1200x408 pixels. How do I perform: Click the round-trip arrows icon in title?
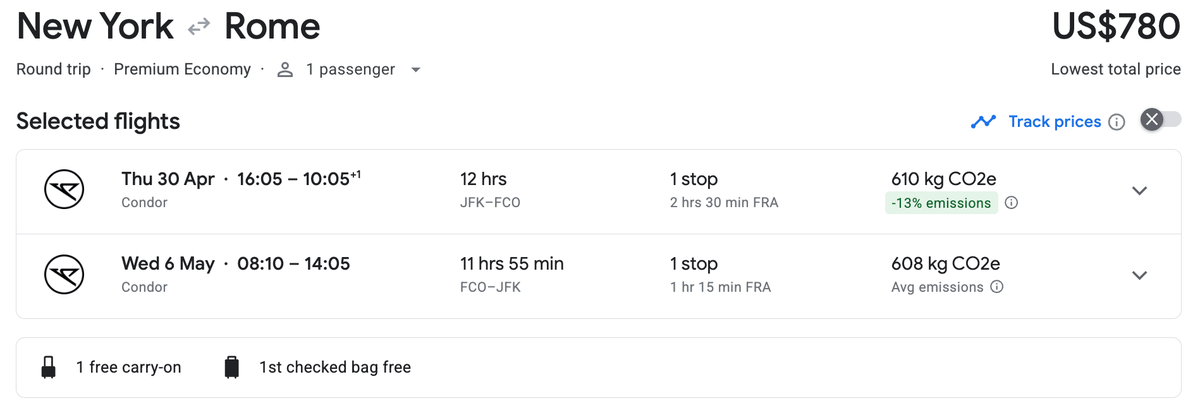(x=199, y=27)
